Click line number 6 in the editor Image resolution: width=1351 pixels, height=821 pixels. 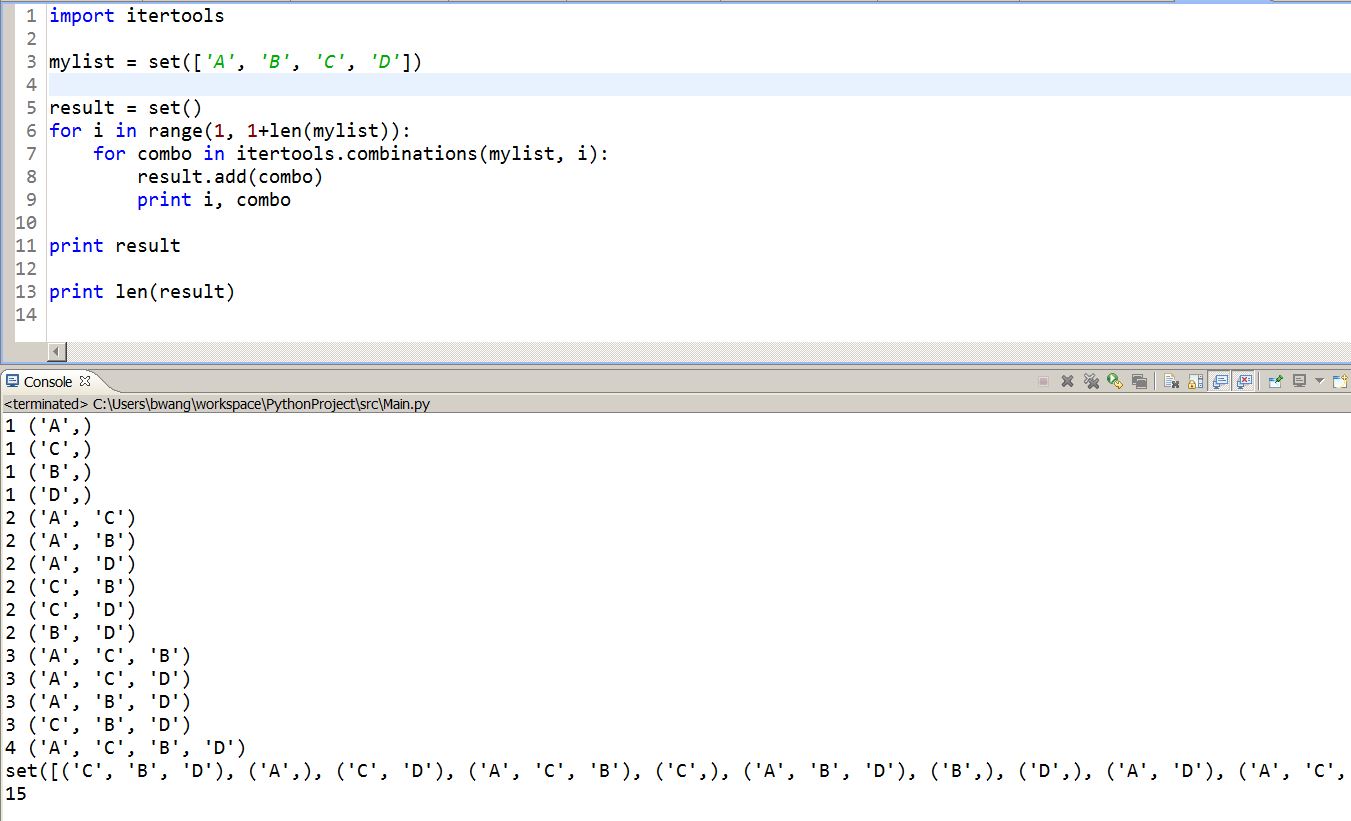30,130
